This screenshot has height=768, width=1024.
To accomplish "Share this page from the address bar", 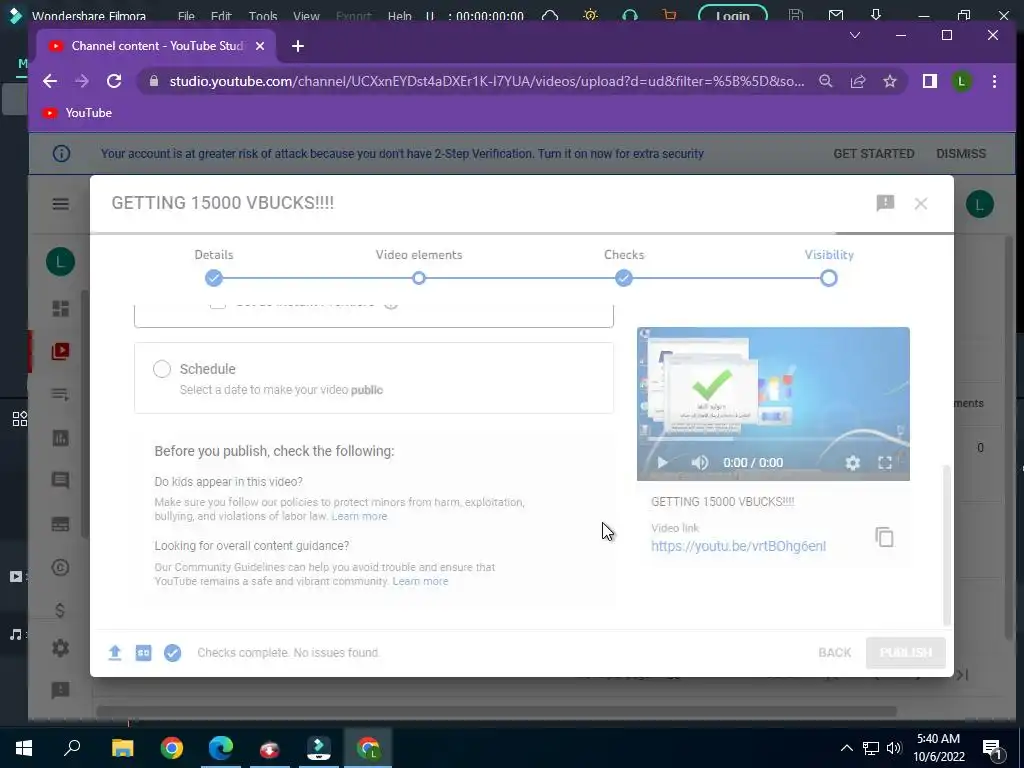I will [857, 81].
